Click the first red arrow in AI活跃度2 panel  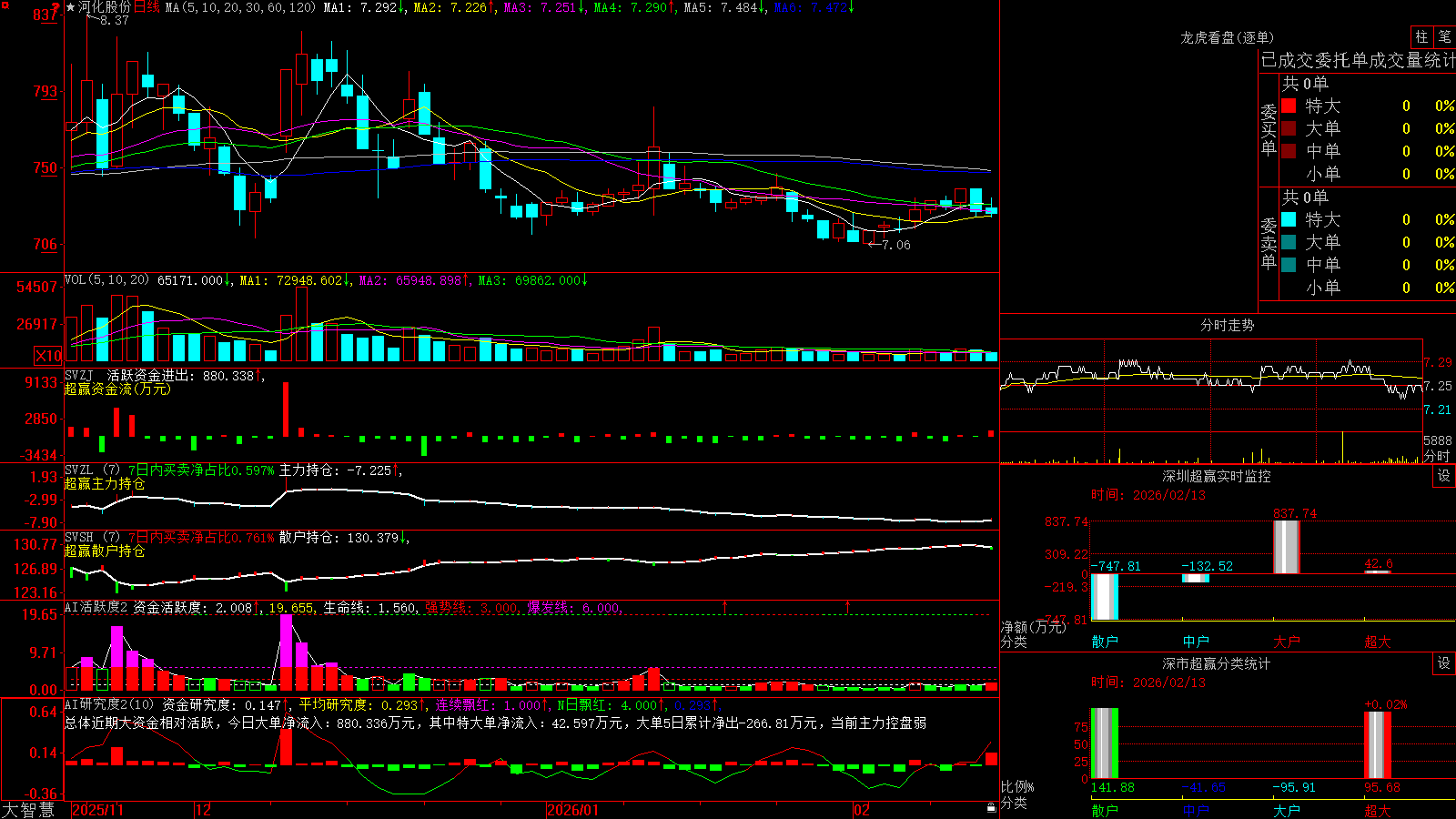[725, 606]
